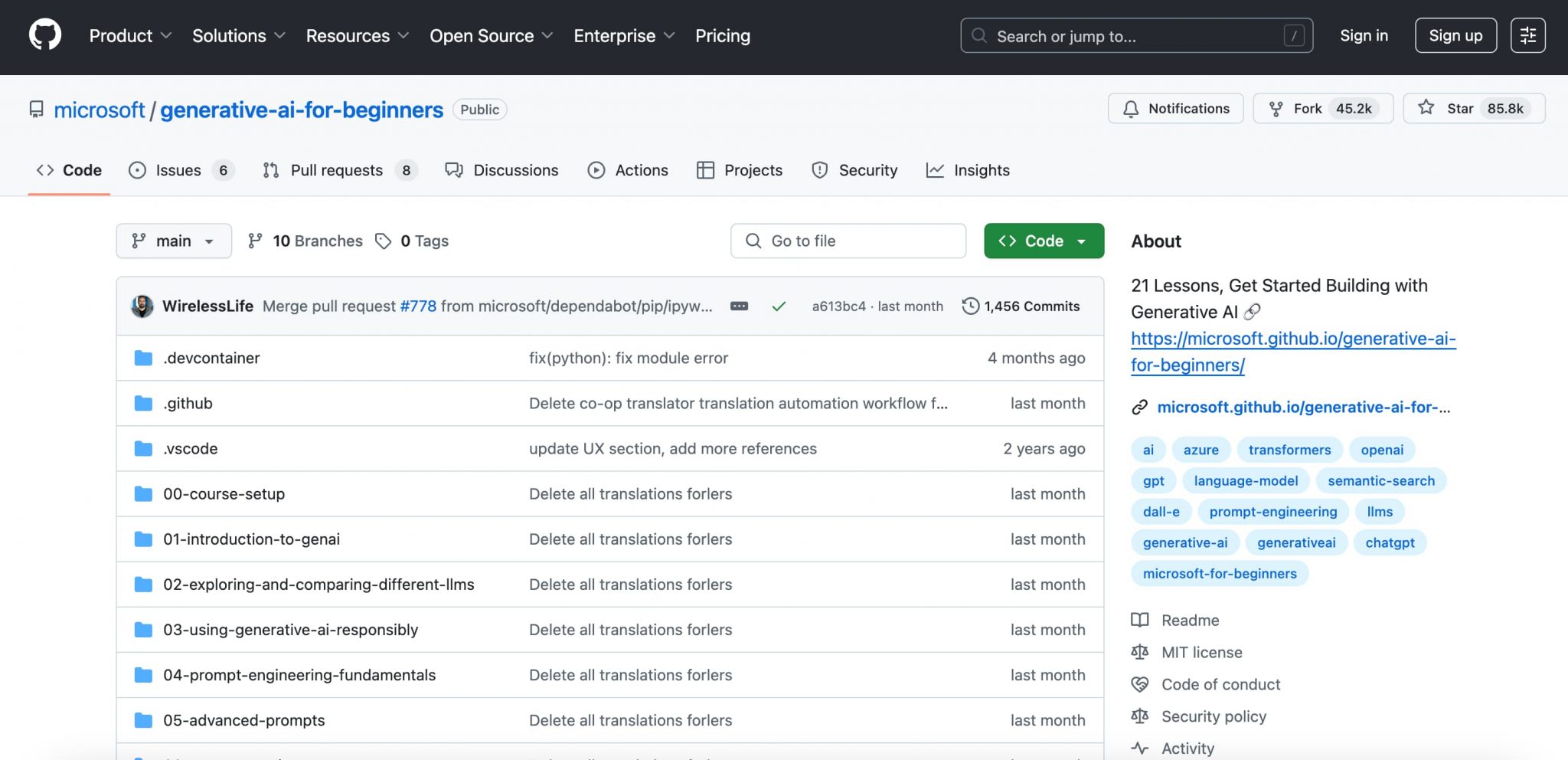This screenshot has height=760, width=1568.
Task: Click the WirelessLife author avatar
Action: tap(142, 306)
